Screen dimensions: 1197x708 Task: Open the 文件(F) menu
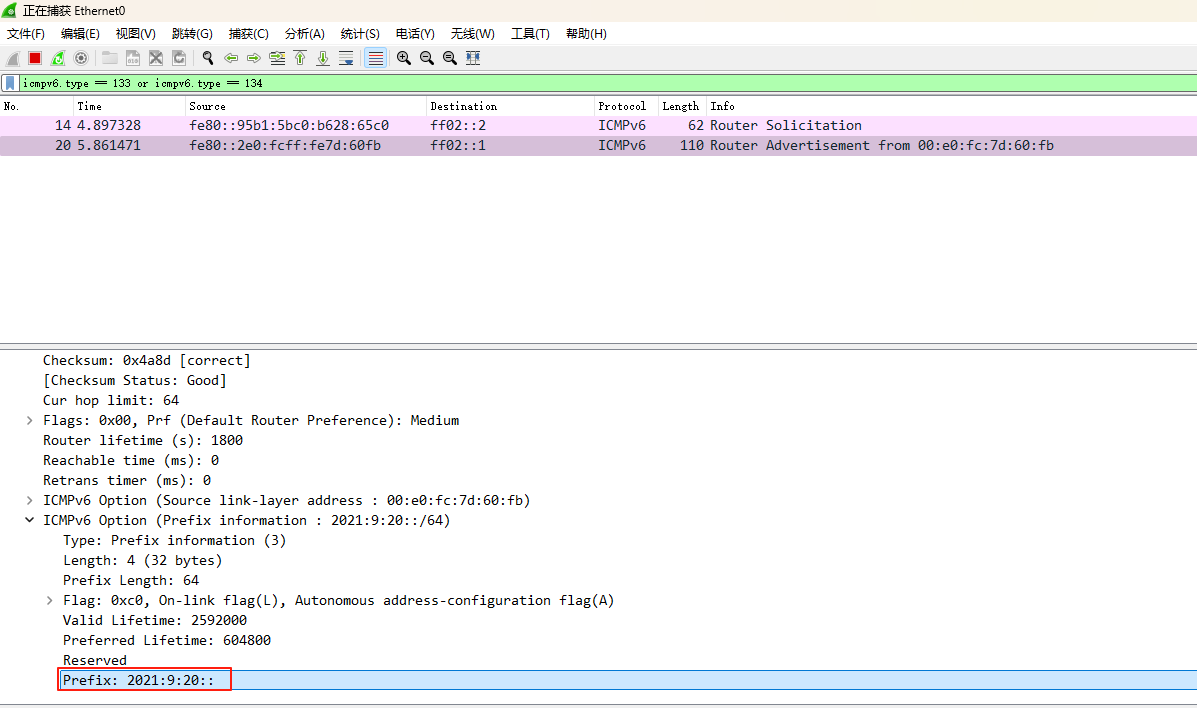click(26, 34)
